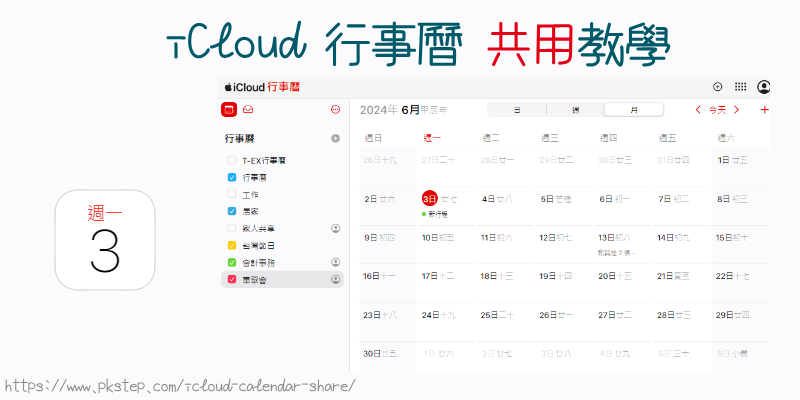Click the 30日 廿五 day cell
Viewport: 800px width, 400px height.
tap(387, 357)
